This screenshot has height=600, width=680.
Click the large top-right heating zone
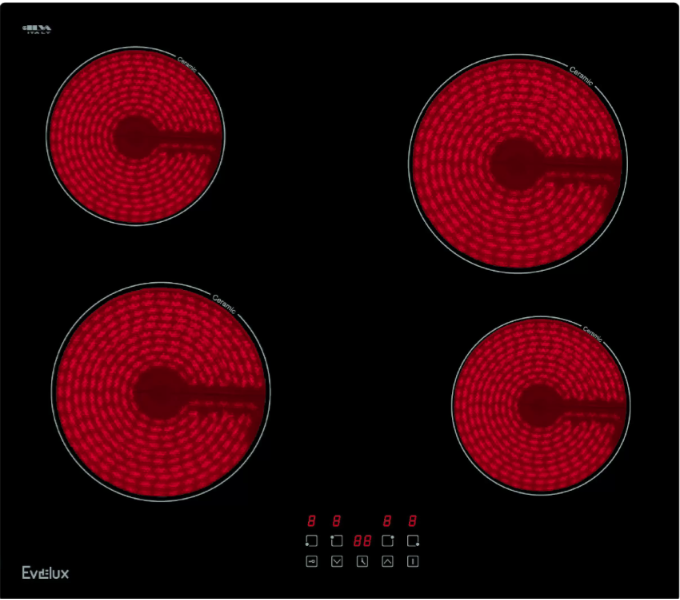519,162
